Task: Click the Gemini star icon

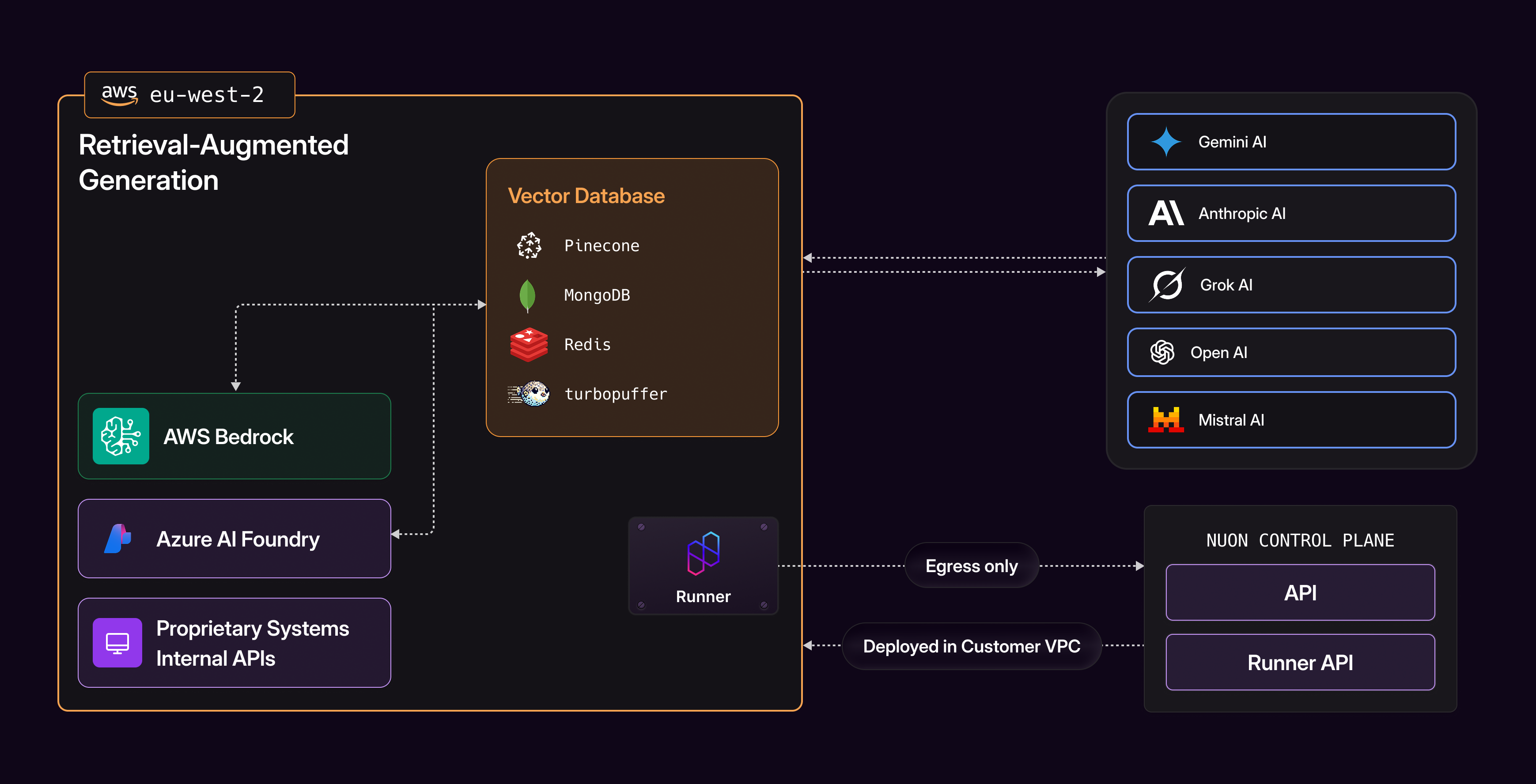Action: (1166, 142)
